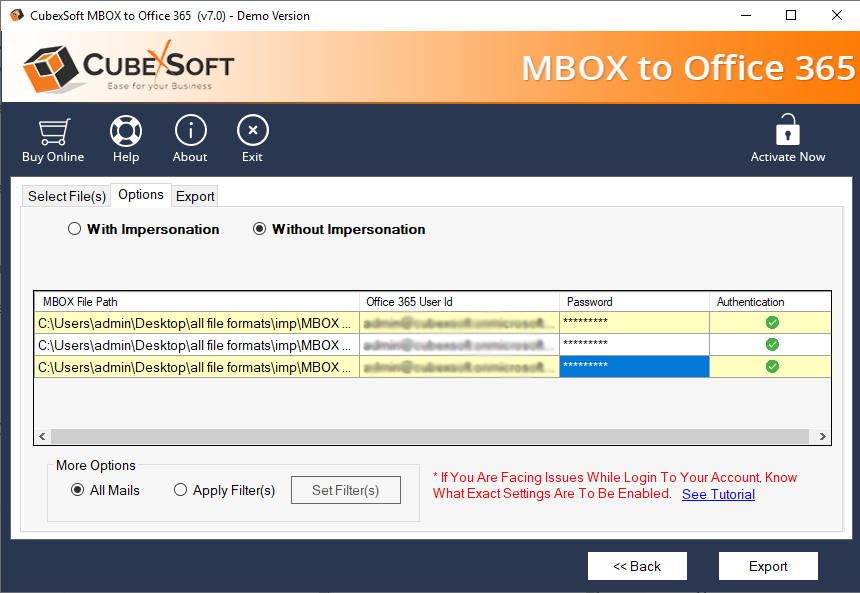Go back with the << Back button
This screenshot has width=860, height=593.
tap(637, 566)
